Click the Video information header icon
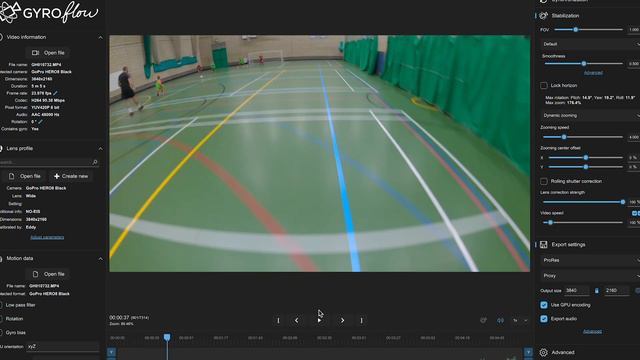Viewport: 640px width, 360px height. coord(1,37)
